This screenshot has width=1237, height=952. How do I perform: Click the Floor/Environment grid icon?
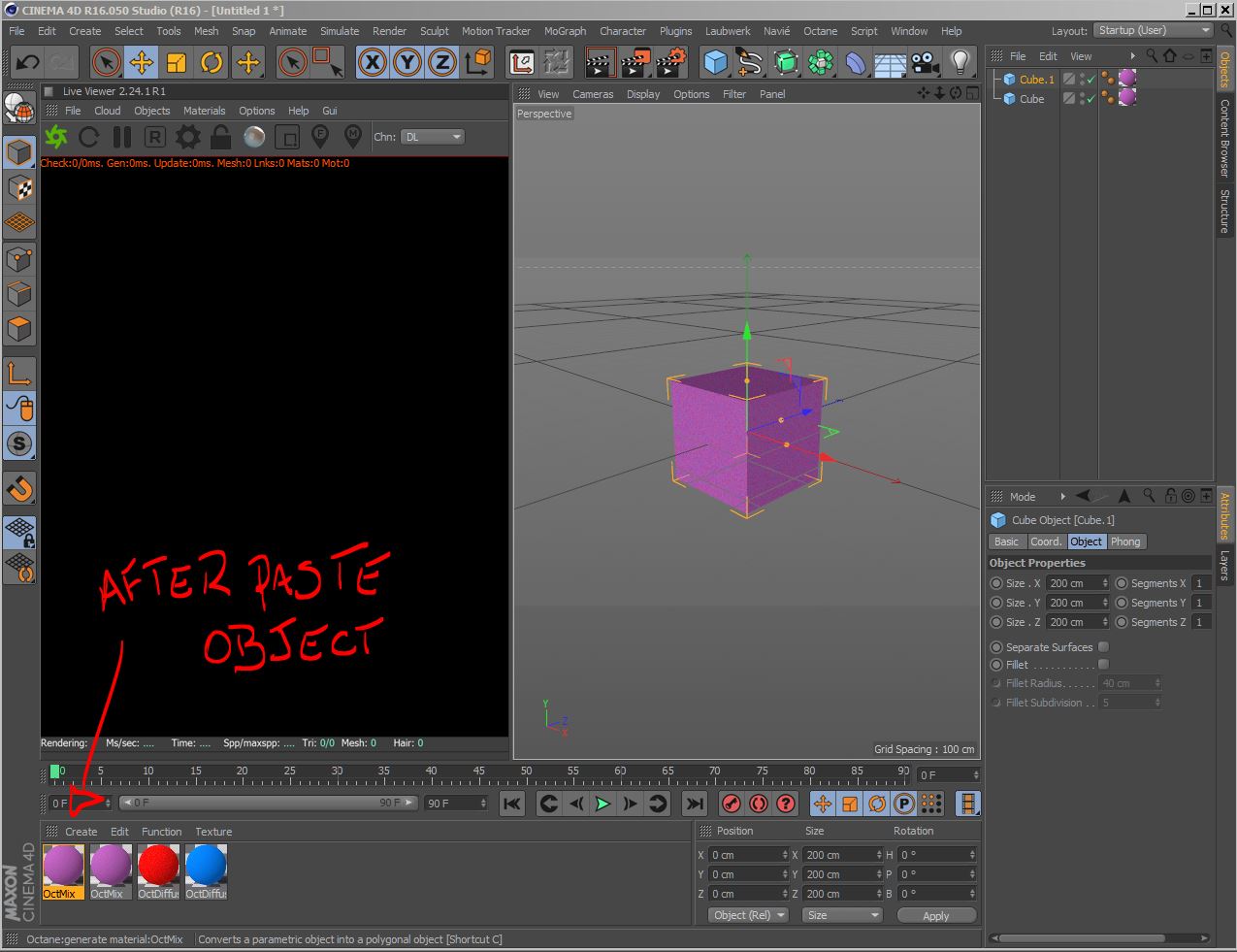[891, 63]
